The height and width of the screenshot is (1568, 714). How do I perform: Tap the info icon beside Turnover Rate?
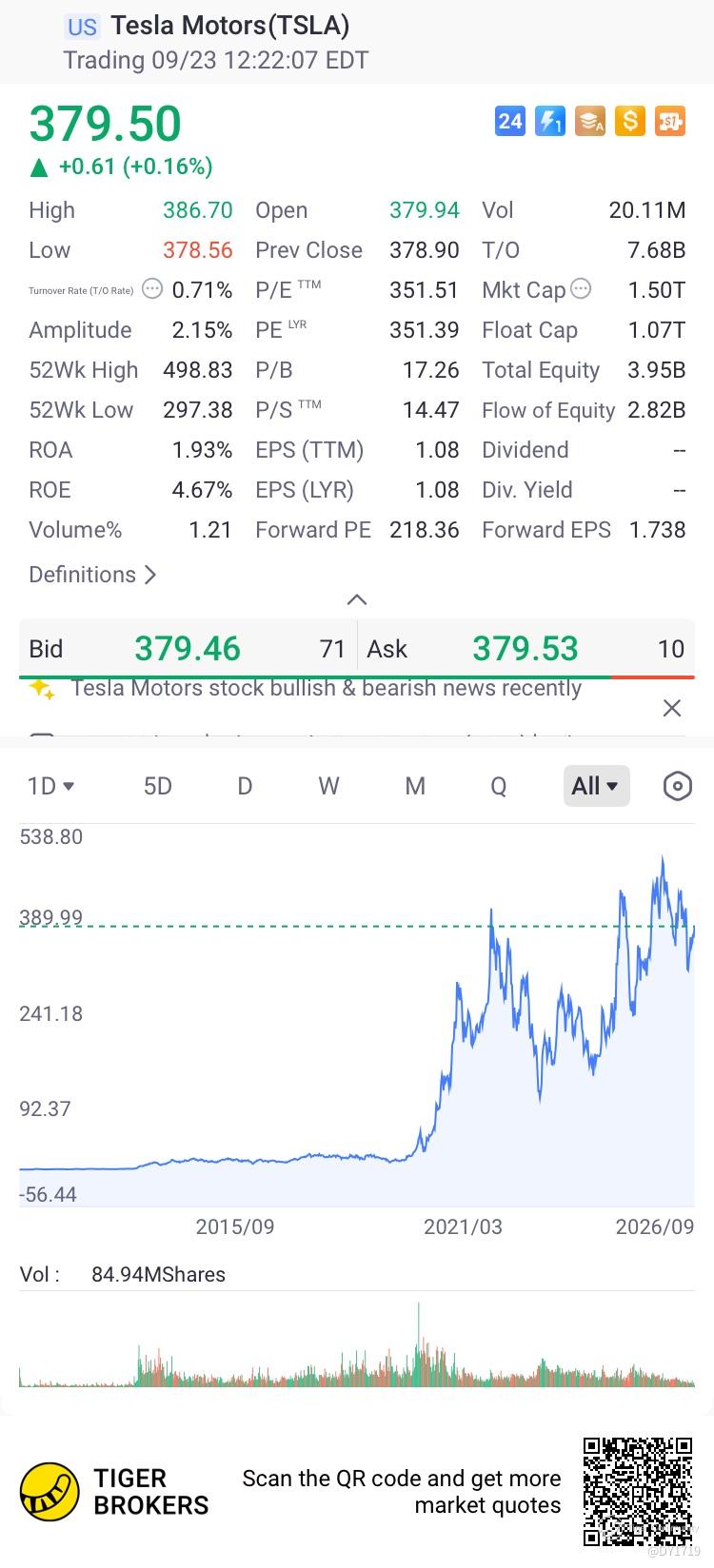click(x=152, y=289)
